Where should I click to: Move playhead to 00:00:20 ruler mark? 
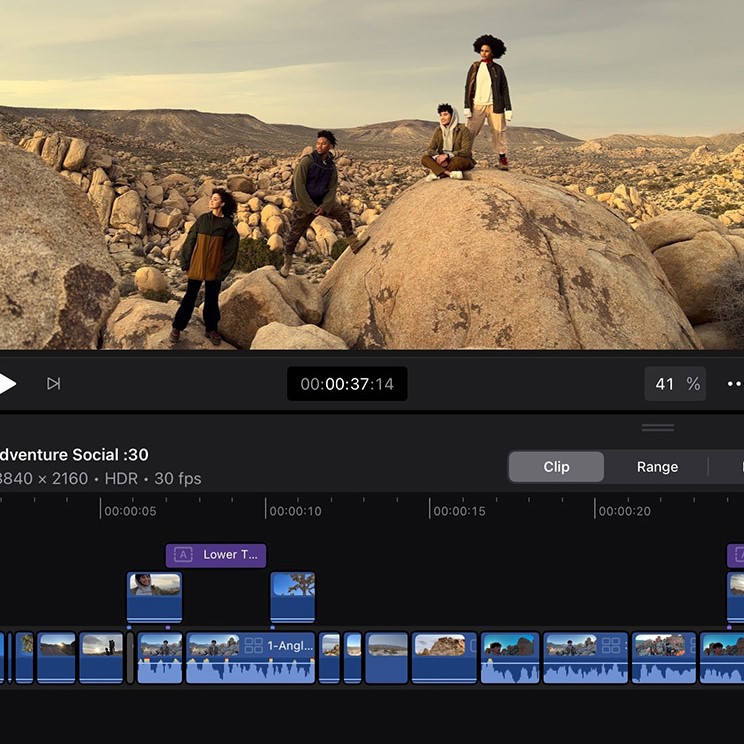point(595,511)
